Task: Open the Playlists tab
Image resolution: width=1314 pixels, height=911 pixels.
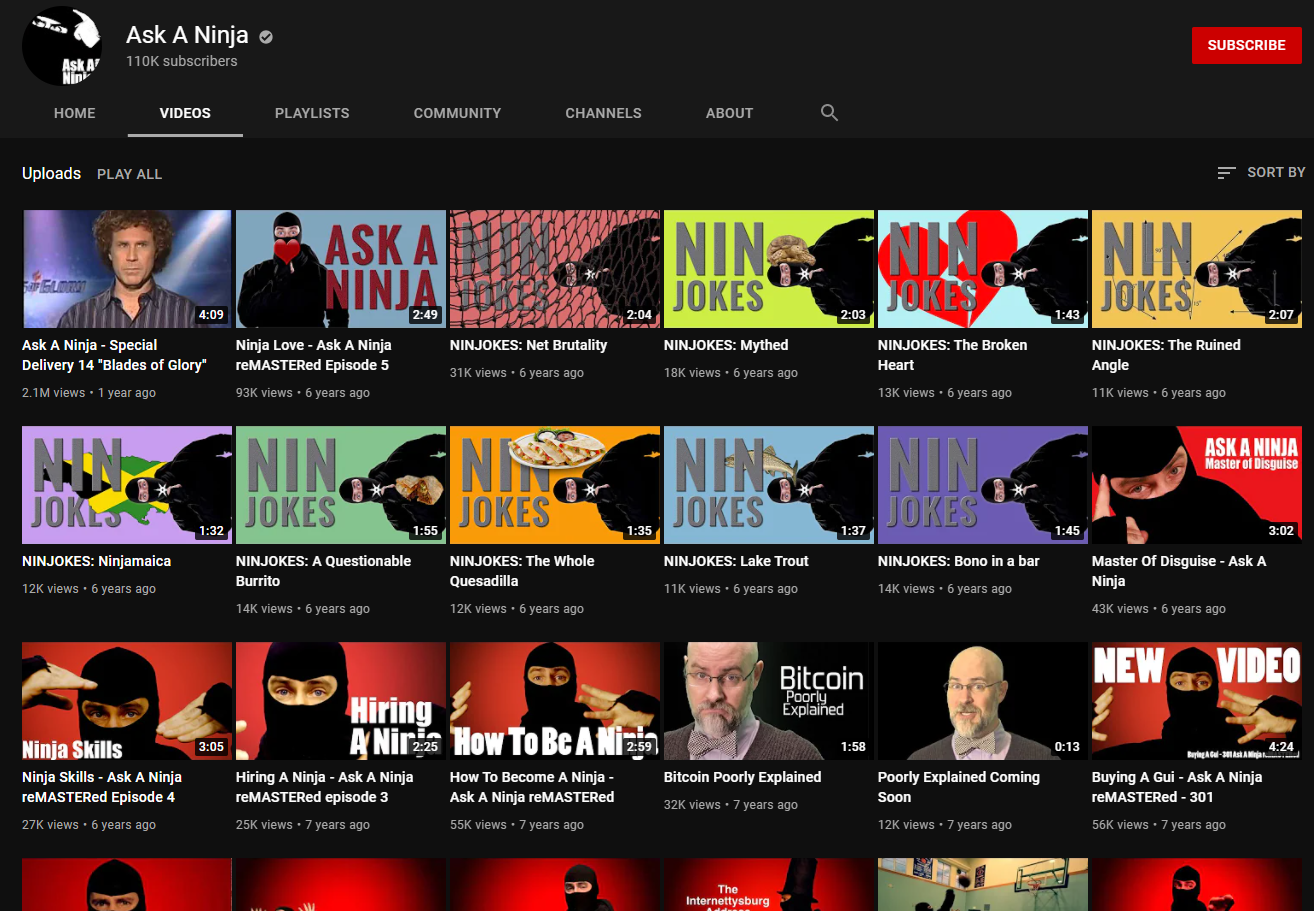Action: (312, 113)
